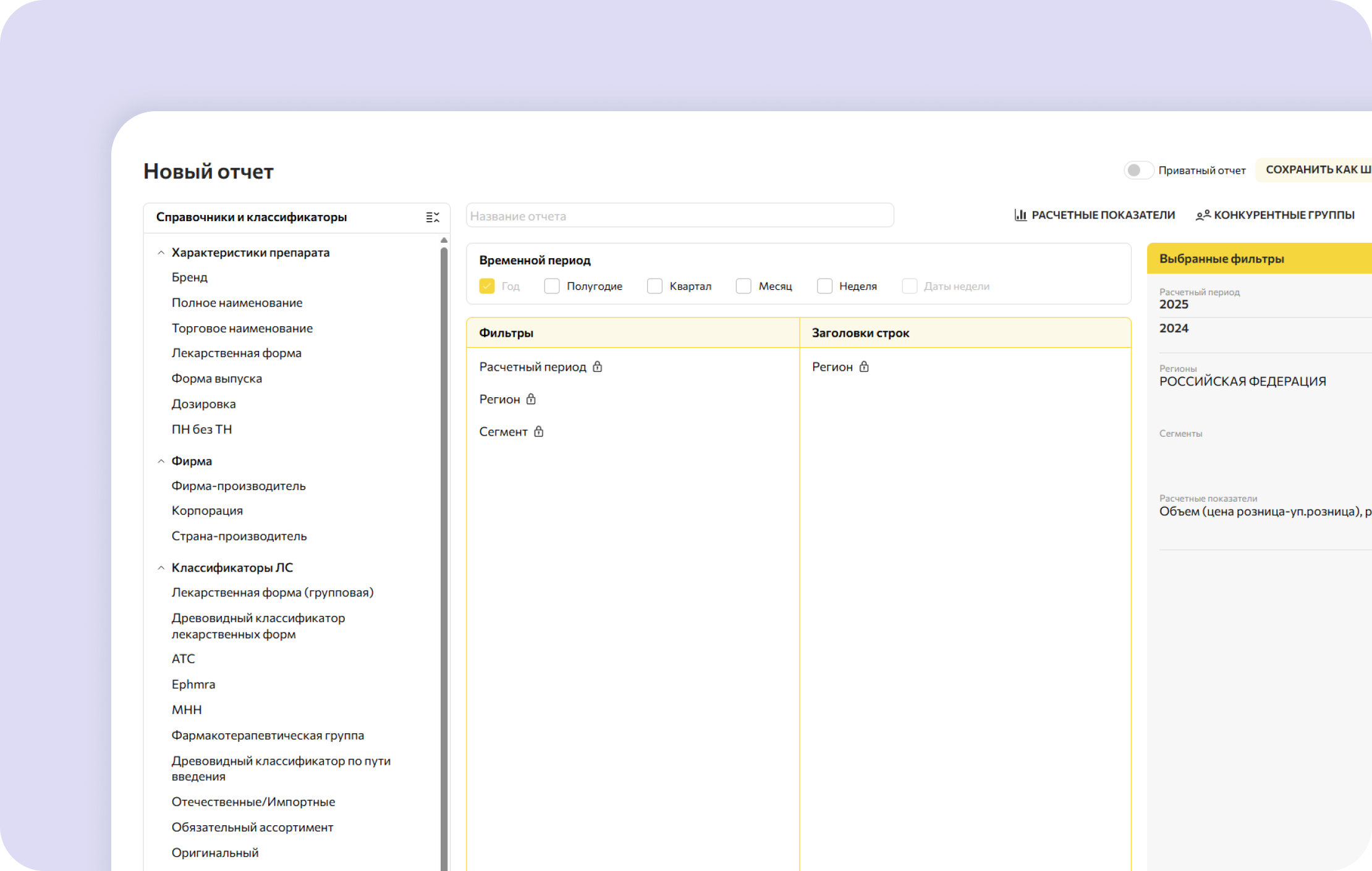Select Бренд in classifier list
The height and width of the screenshot is (871, 1372).
click(190, 277)
